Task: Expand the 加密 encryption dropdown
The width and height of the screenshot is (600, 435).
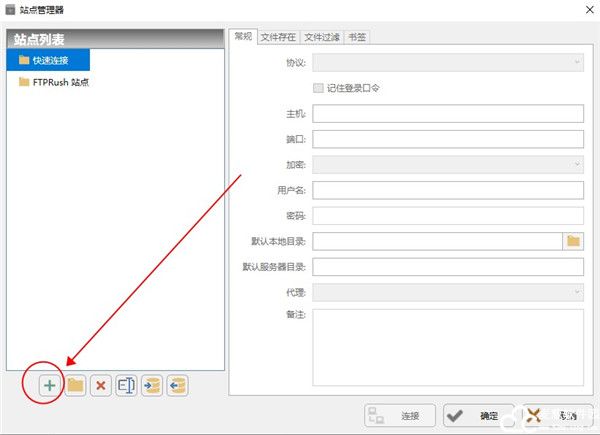Action: [x=447, y=164]
